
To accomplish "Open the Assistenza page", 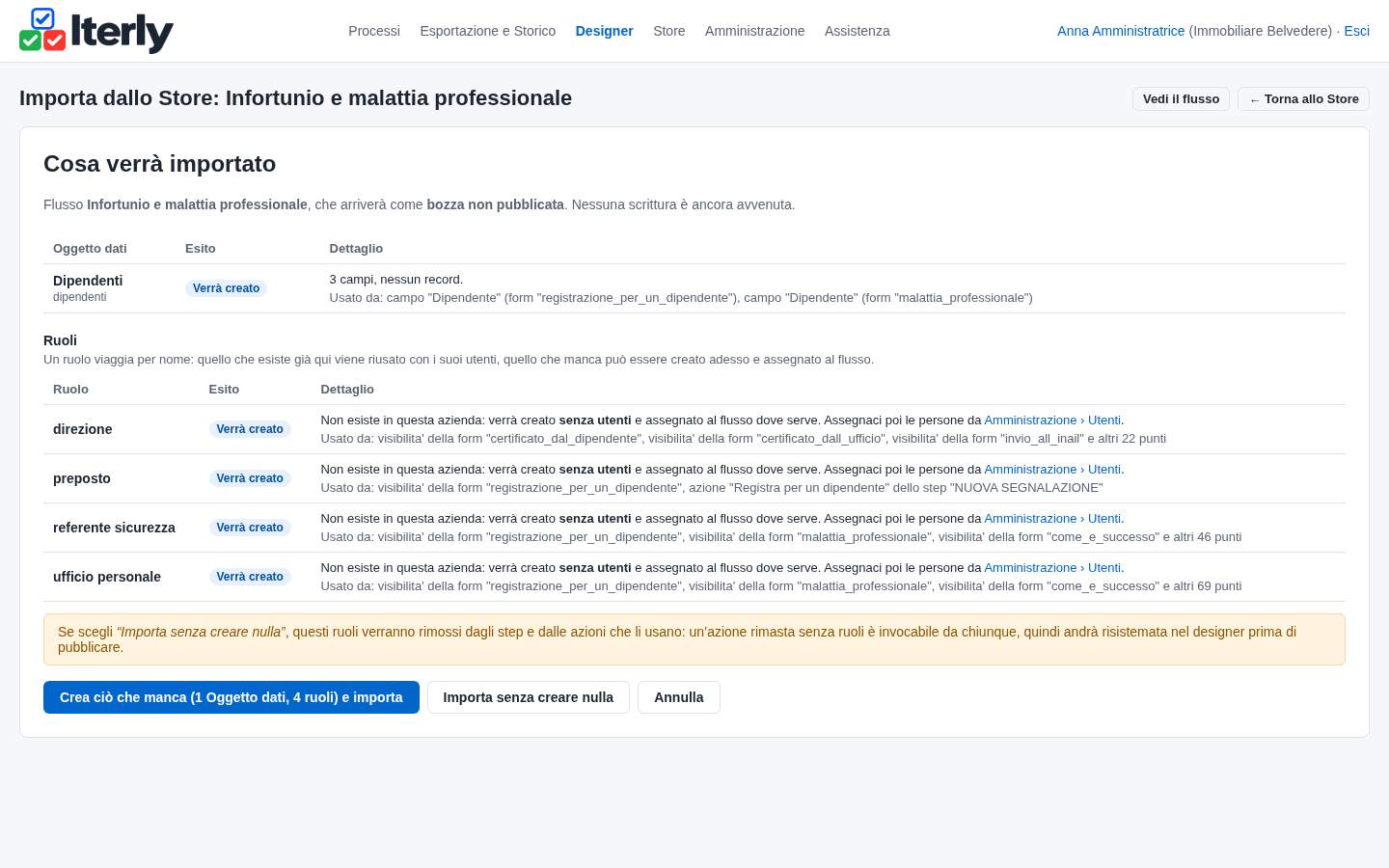I will [858, 31].
